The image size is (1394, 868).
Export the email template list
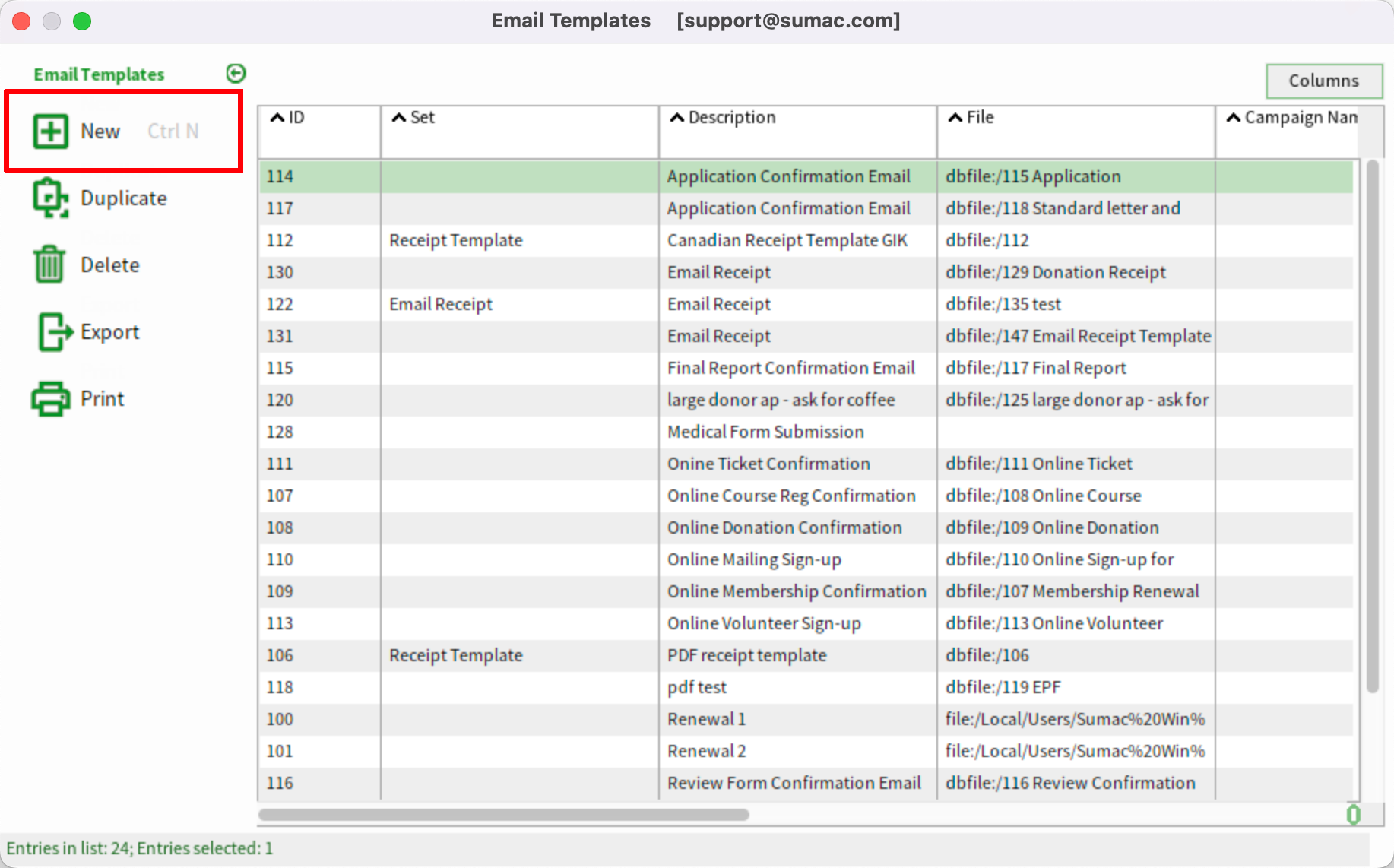pyautogui.click(x=109, y=331)
